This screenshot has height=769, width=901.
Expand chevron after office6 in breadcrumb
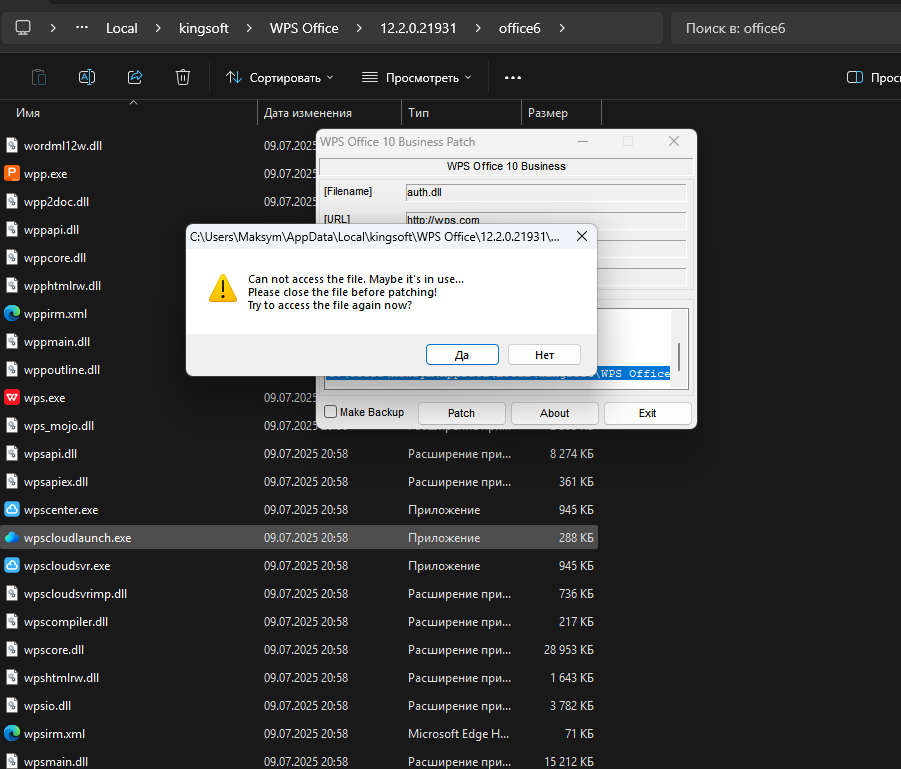[562, 28]
